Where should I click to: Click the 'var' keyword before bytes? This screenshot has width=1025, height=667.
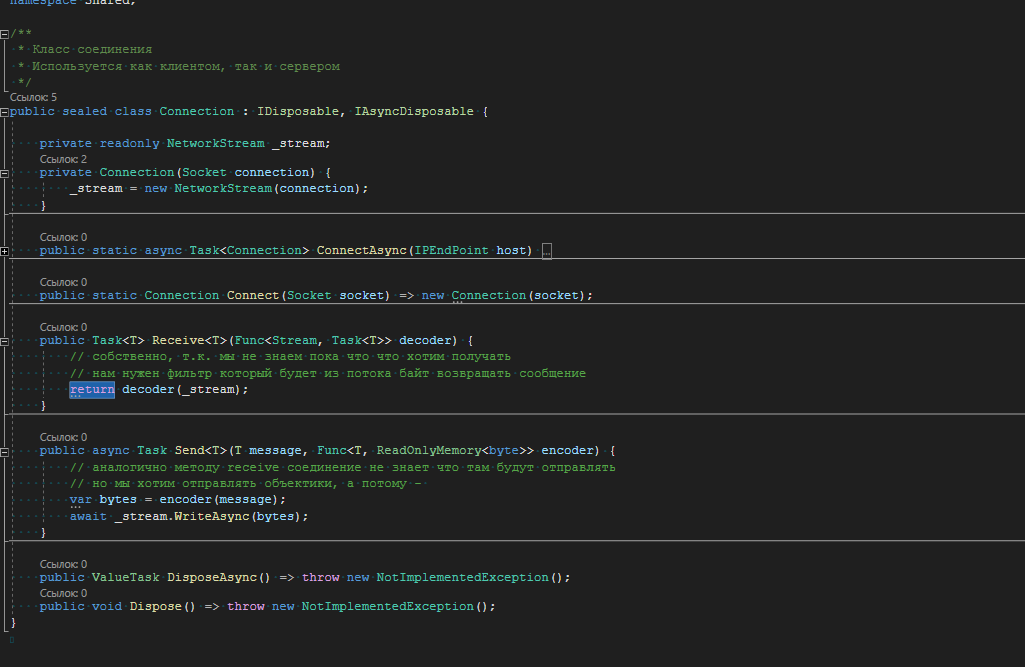81,499
